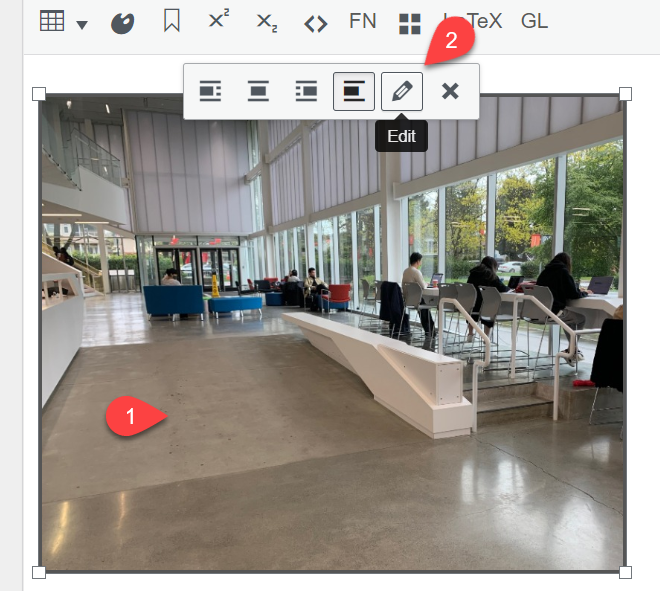Click the top-left image resize handle
Viewport: 660px width, 591px height.
pyautogui.click(x=39, y=94)
